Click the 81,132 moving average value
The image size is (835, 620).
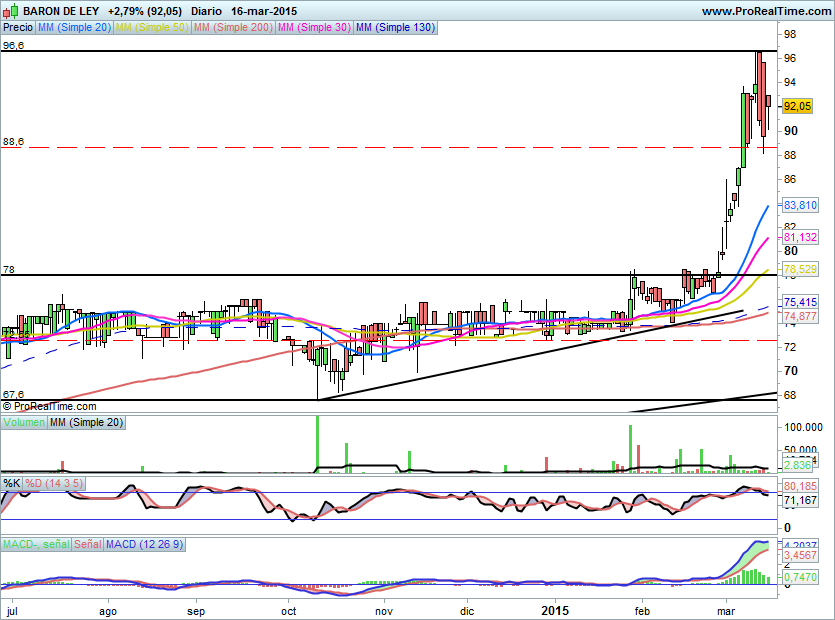click(800, 237)
